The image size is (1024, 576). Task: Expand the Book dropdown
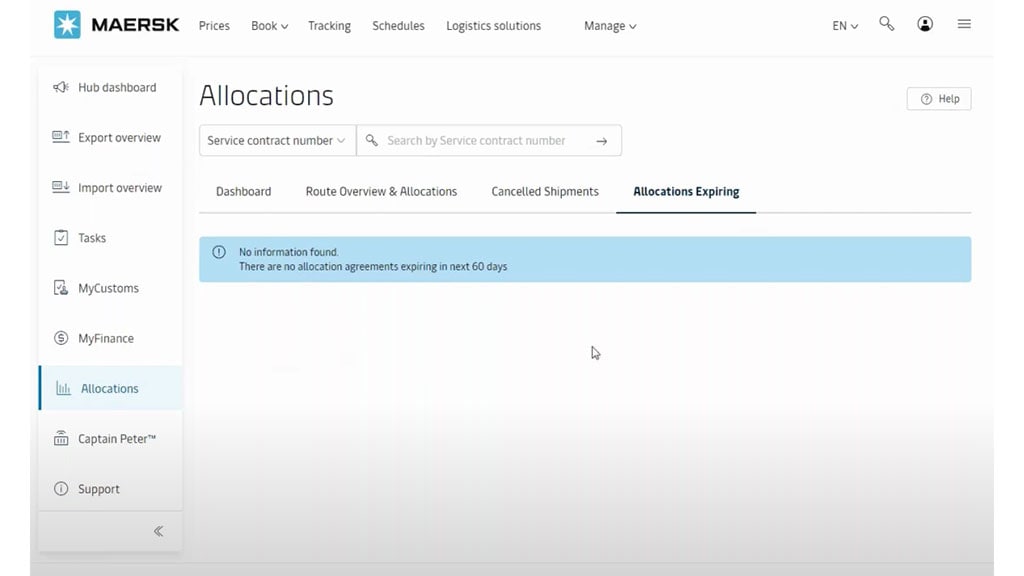point(268,25)
